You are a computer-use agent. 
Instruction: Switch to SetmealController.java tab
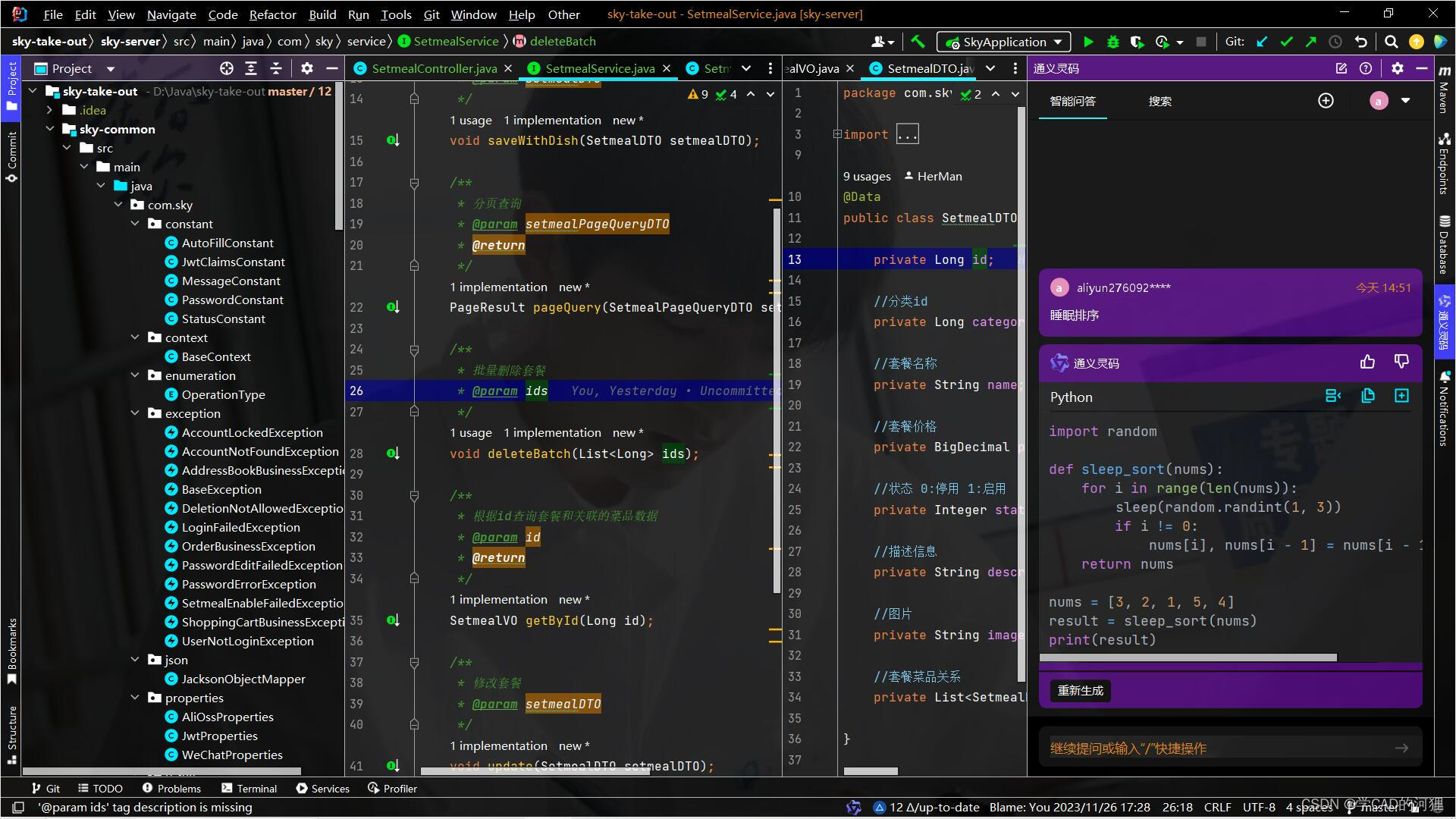coord(434,68)
